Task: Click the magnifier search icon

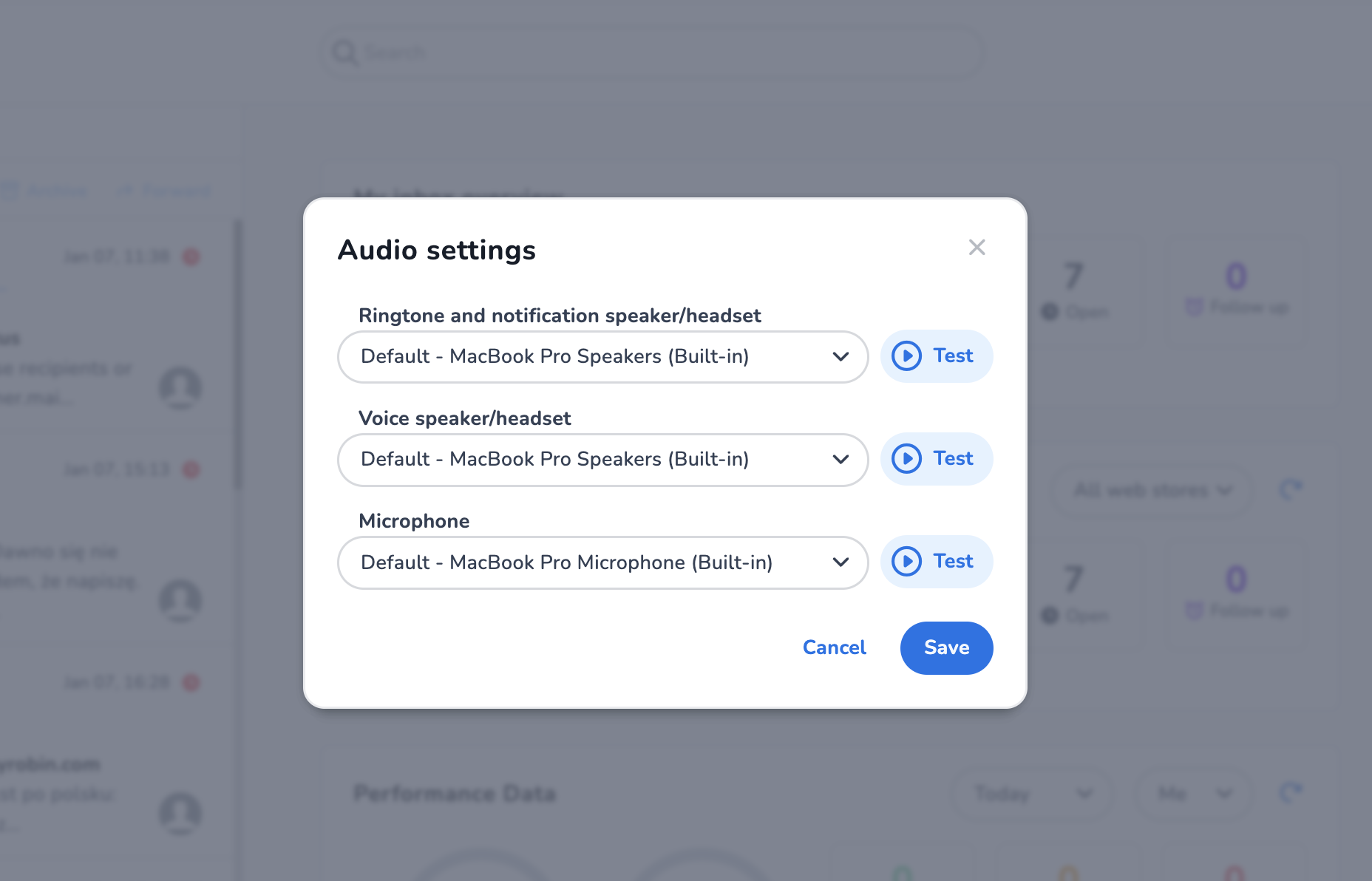Action: point(344,53)
